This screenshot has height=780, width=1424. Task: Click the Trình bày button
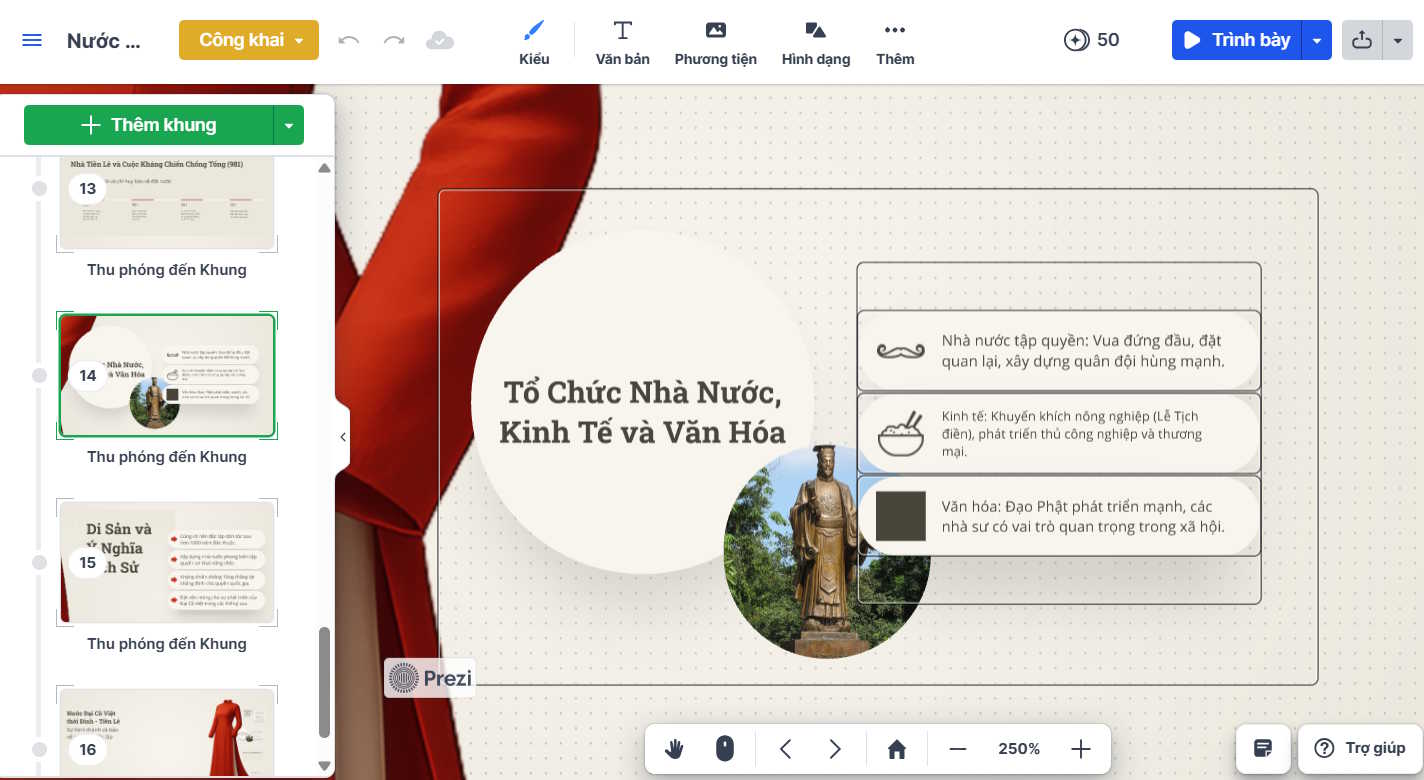coord(1236,40)
